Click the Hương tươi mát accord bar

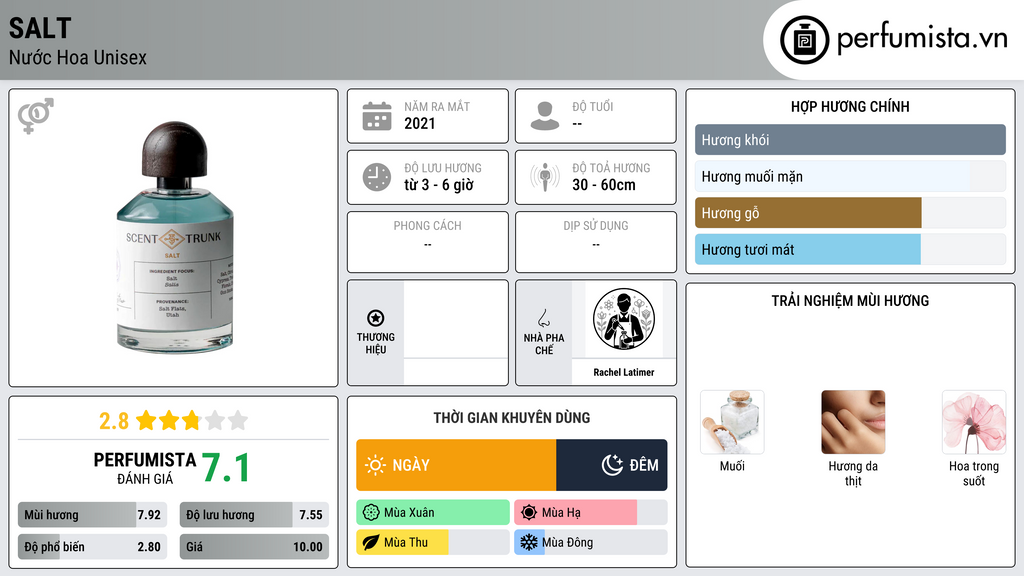tap(850, 249)
